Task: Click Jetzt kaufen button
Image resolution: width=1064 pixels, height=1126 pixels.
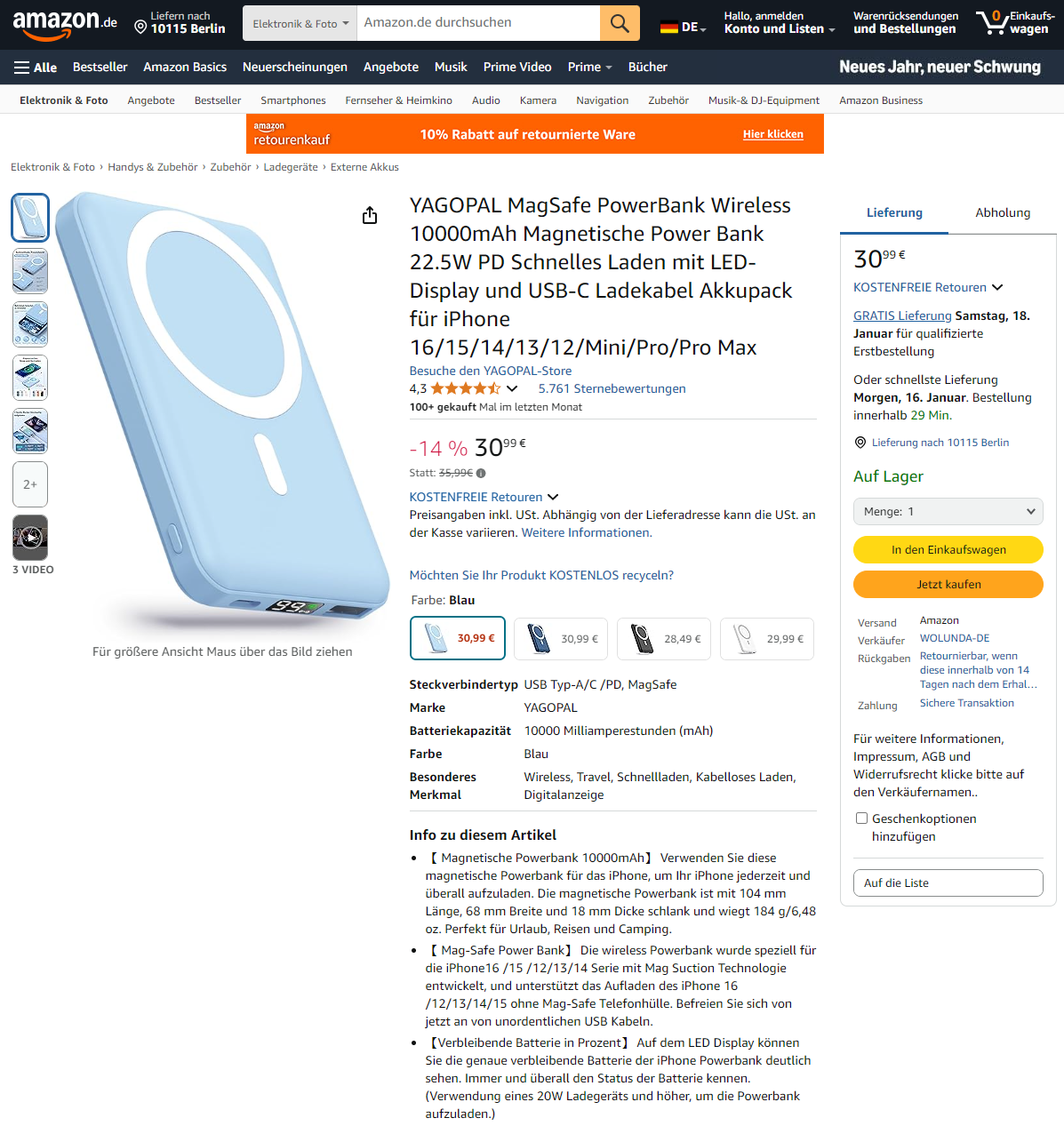Action: click(x=948, y=585)
